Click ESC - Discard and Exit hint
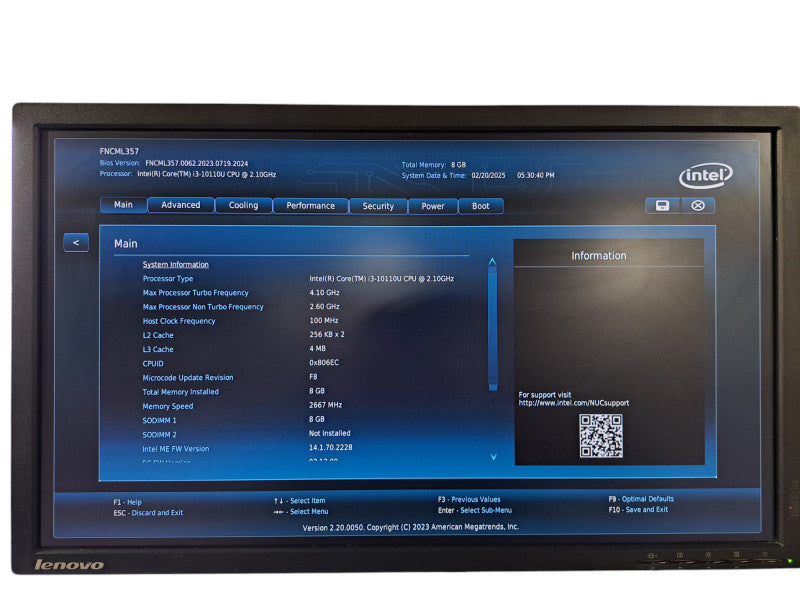800x600 pixels. tap(148, 513)
